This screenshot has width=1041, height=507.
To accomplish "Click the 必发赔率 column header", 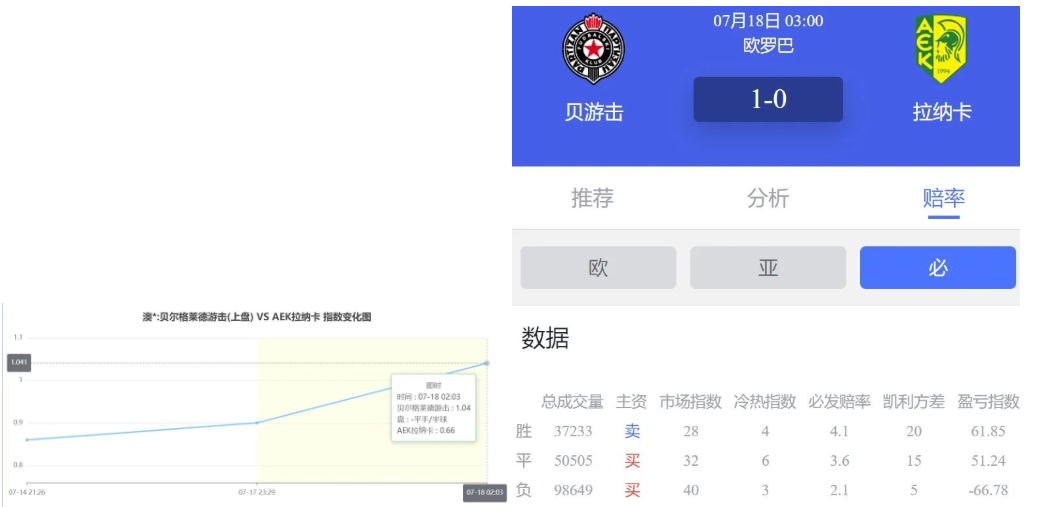I will coord(839,402).
